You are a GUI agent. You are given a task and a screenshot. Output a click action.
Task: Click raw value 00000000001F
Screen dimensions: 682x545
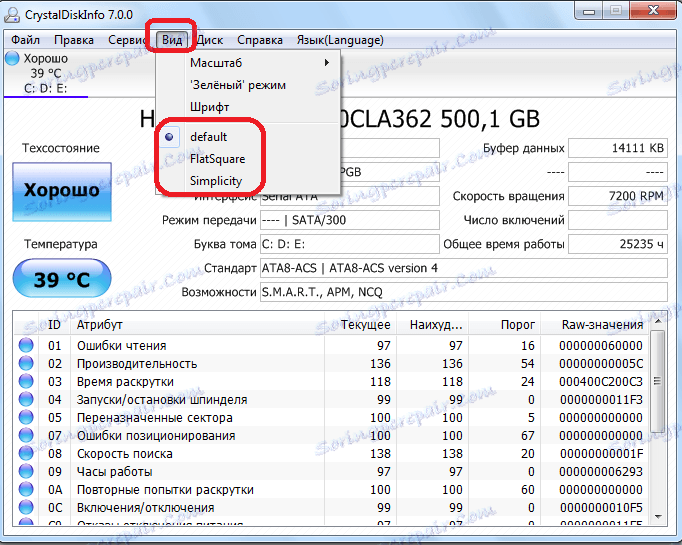point(601,453)
